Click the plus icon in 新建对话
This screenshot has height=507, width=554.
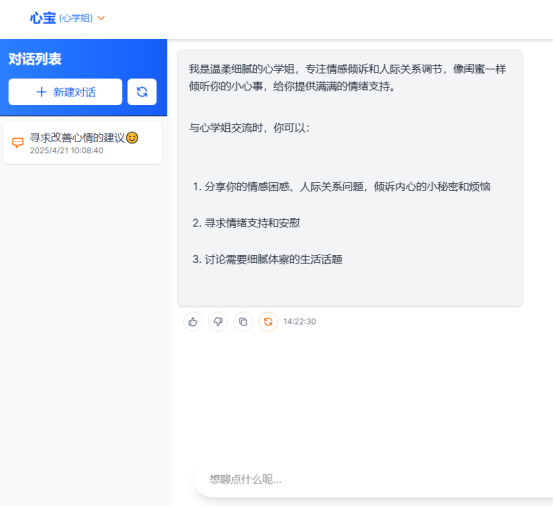[x=42, y=92]
